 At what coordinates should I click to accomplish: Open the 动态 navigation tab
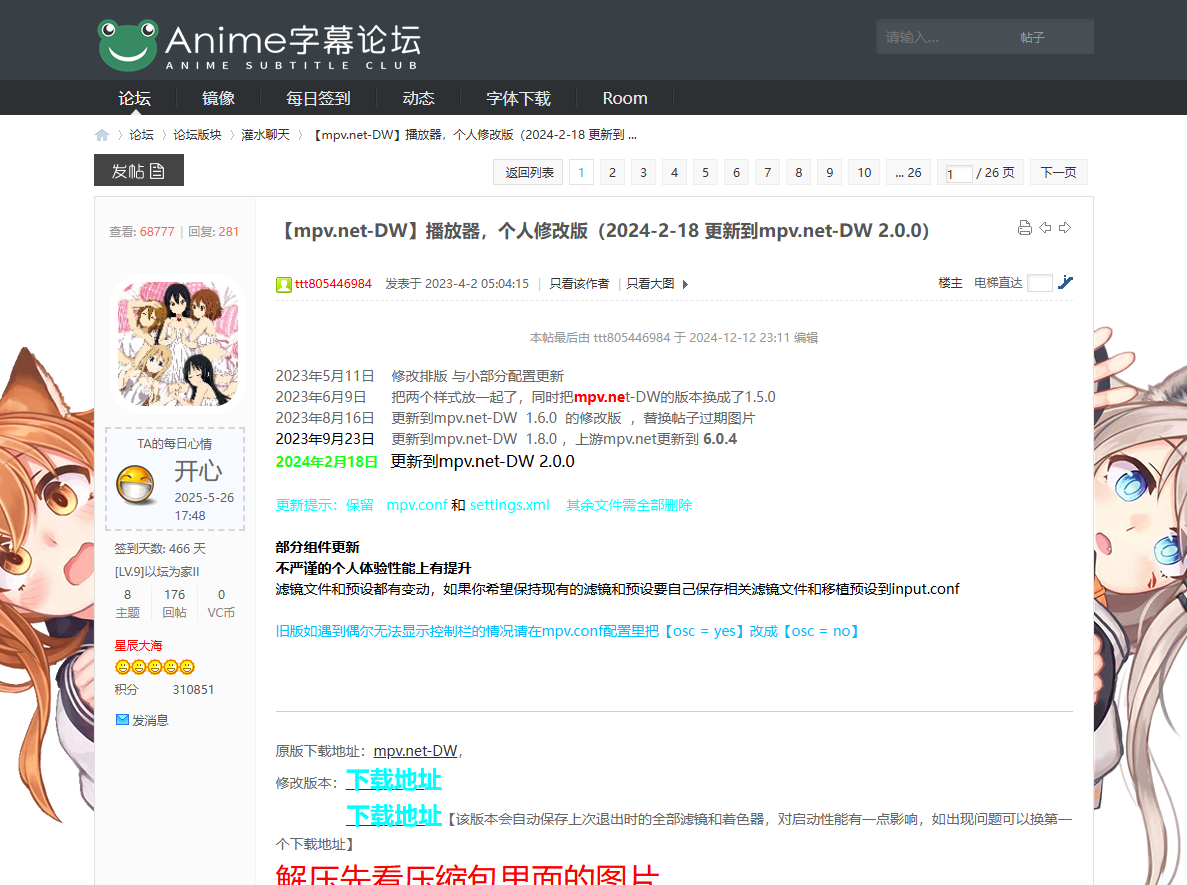[418, 98]
